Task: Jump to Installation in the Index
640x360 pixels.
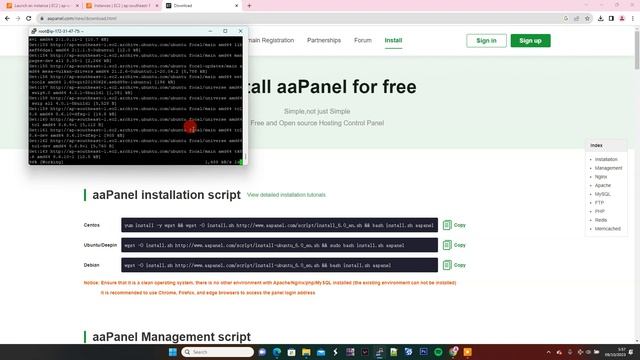Action: [606, 160]
